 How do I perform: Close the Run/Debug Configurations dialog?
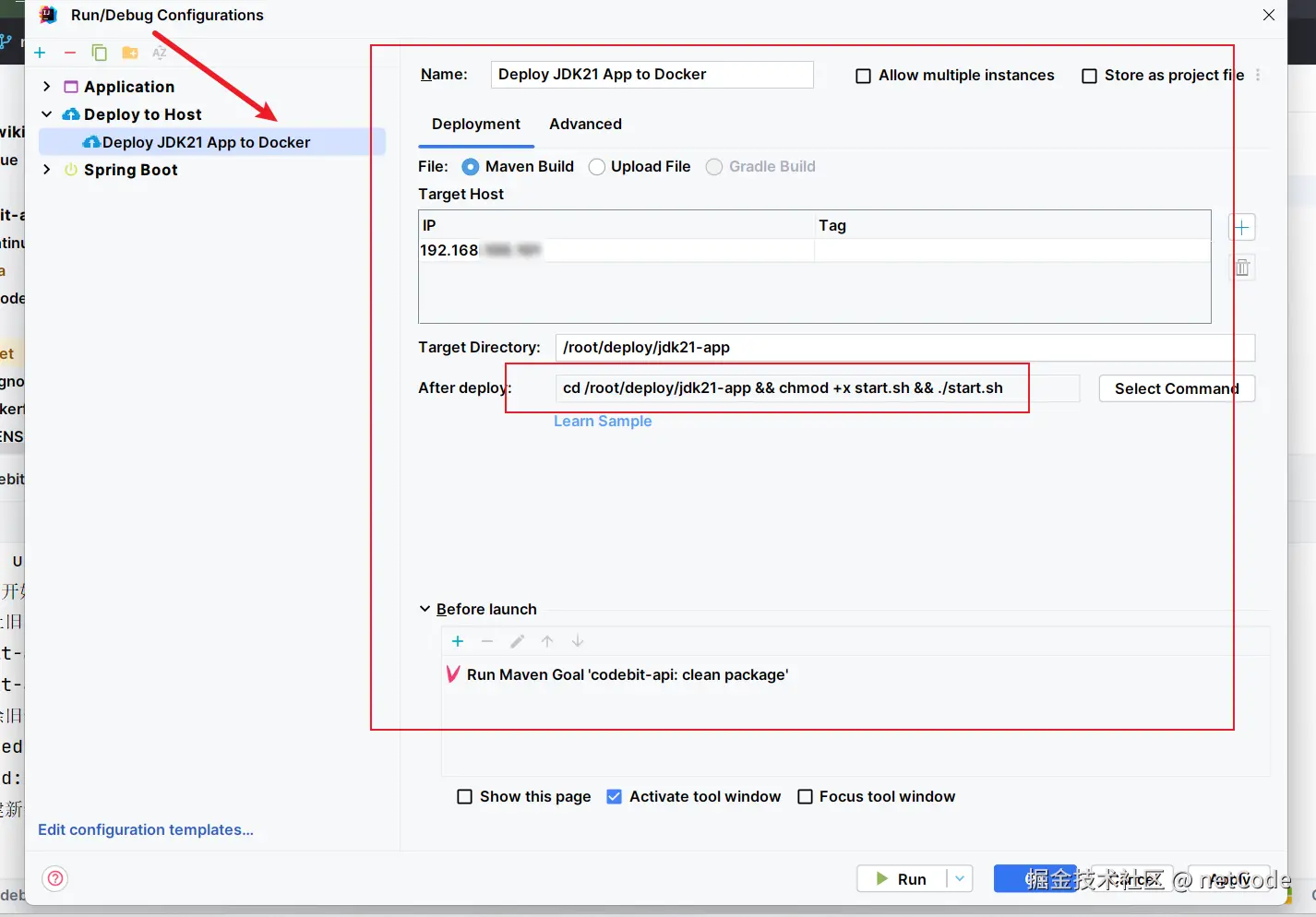pyautogui.click(x=1269, y=15)
